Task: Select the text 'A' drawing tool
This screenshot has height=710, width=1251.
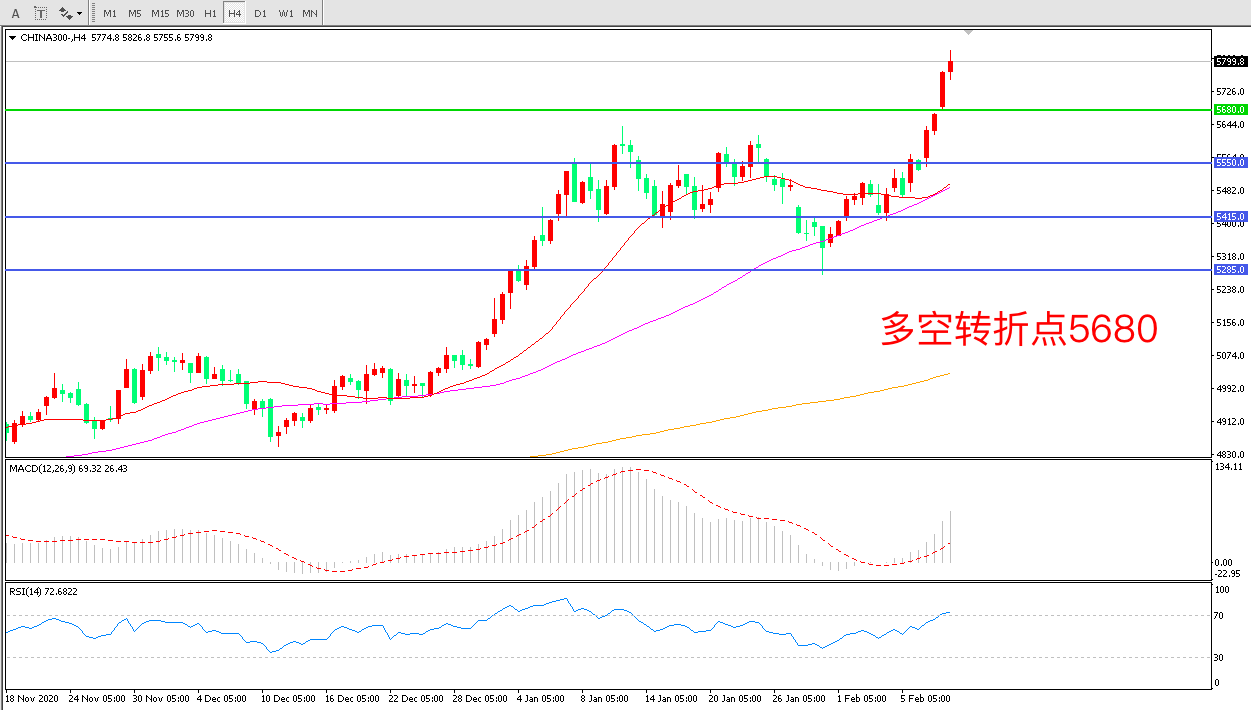Action: point(15,13)
